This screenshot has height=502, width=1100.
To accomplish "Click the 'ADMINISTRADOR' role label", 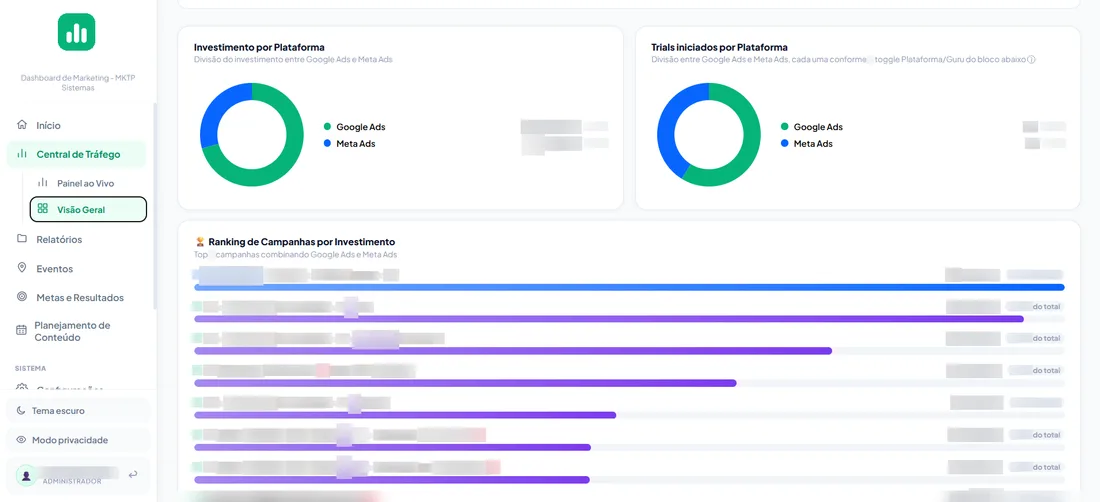I will (72, 482).
